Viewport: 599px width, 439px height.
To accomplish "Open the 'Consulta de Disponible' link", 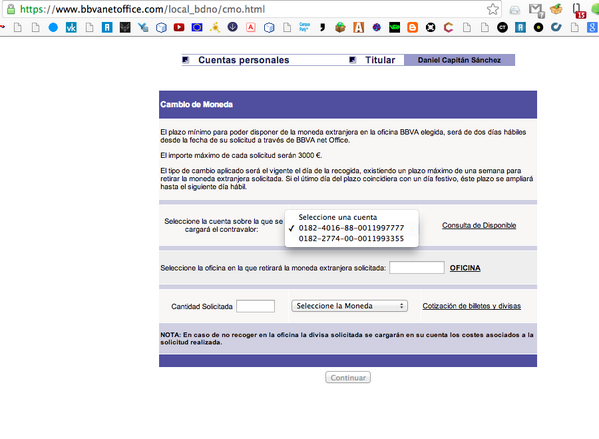I will (479, 225).
